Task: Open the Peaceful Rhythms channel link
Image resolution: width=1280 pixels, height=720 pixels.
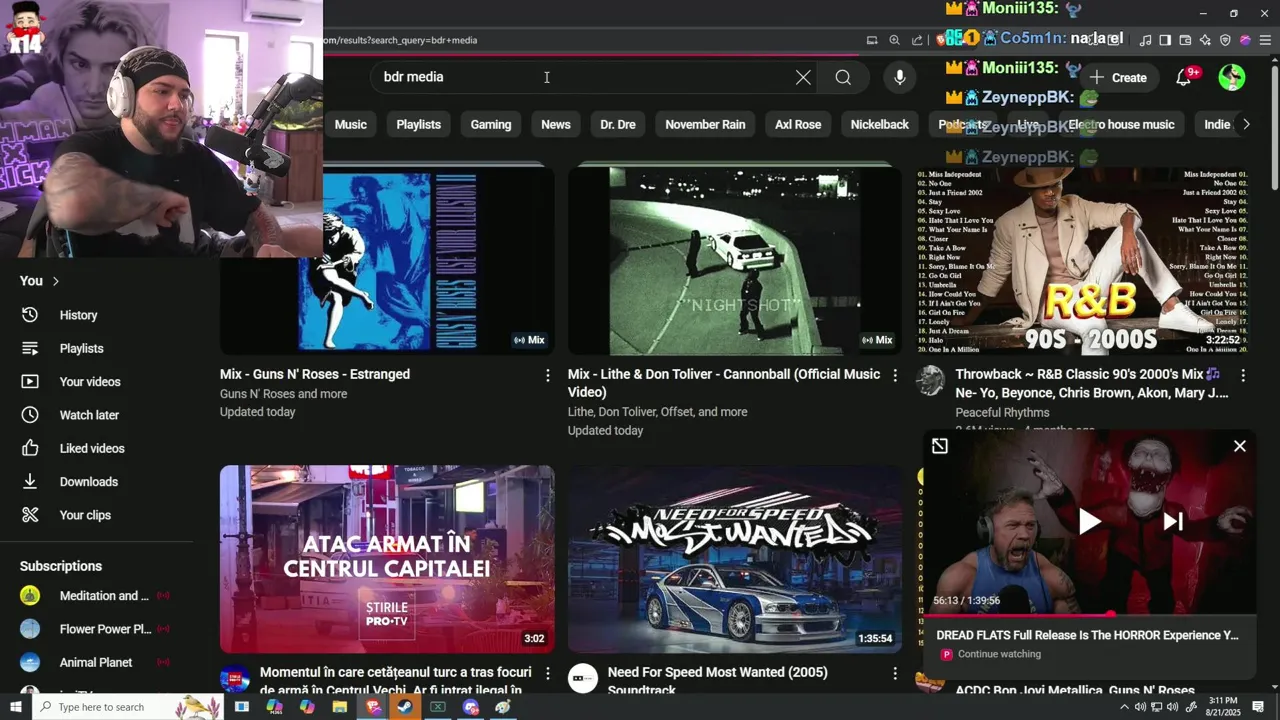Action: (x=1002, y=412)
